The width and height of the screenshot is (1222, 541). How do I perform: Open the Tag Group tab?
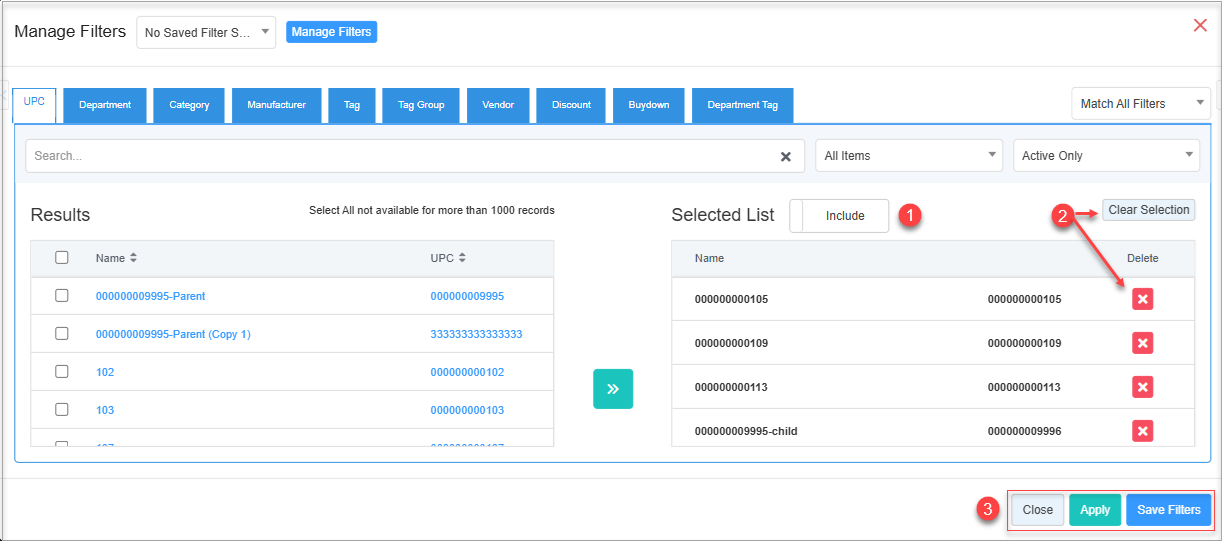421,105
